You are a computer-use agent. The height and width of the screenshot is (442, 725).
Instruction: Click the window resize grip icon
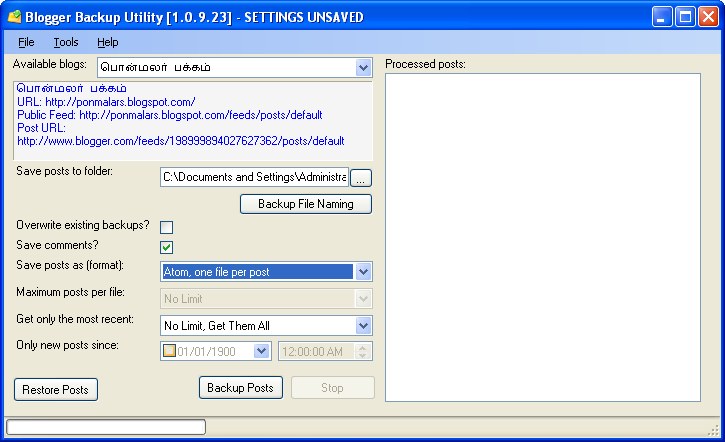point(713,430)
